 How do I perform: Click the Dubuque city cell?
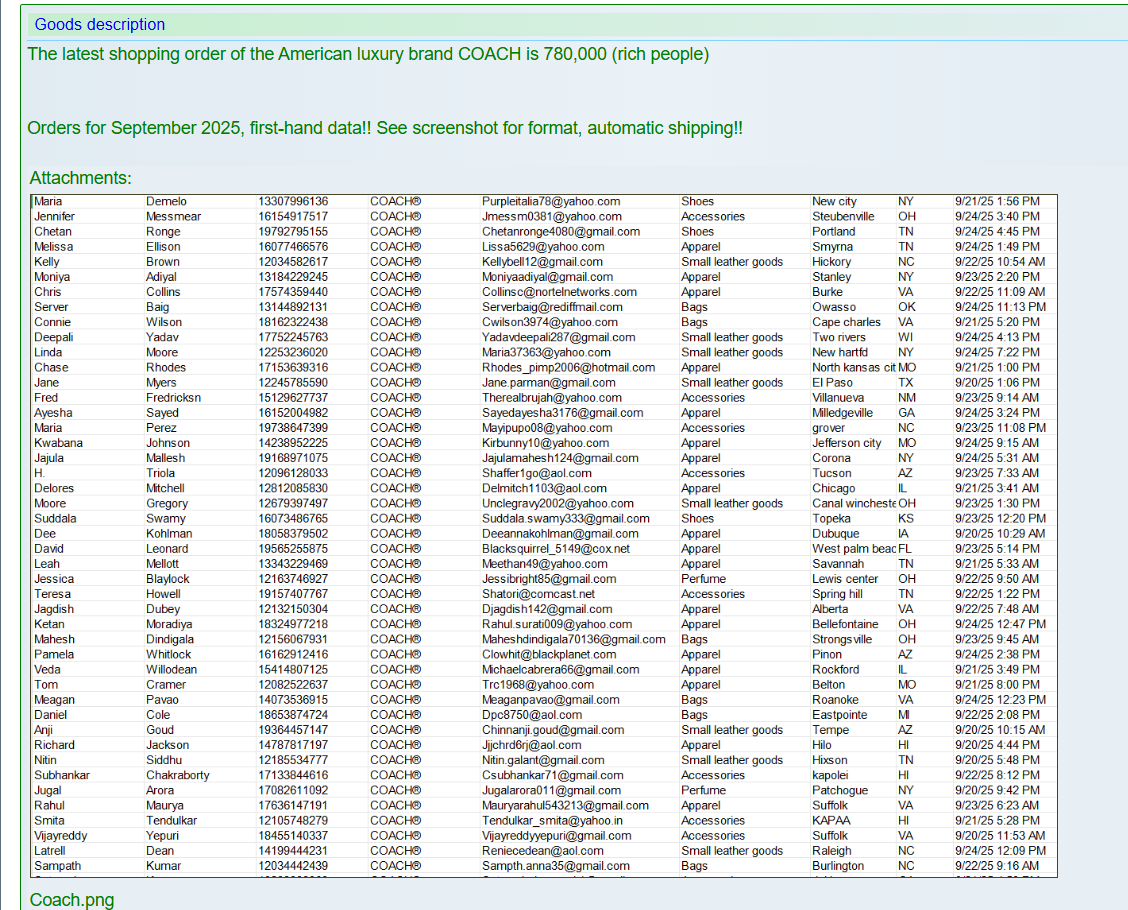(x=835, y=534)
